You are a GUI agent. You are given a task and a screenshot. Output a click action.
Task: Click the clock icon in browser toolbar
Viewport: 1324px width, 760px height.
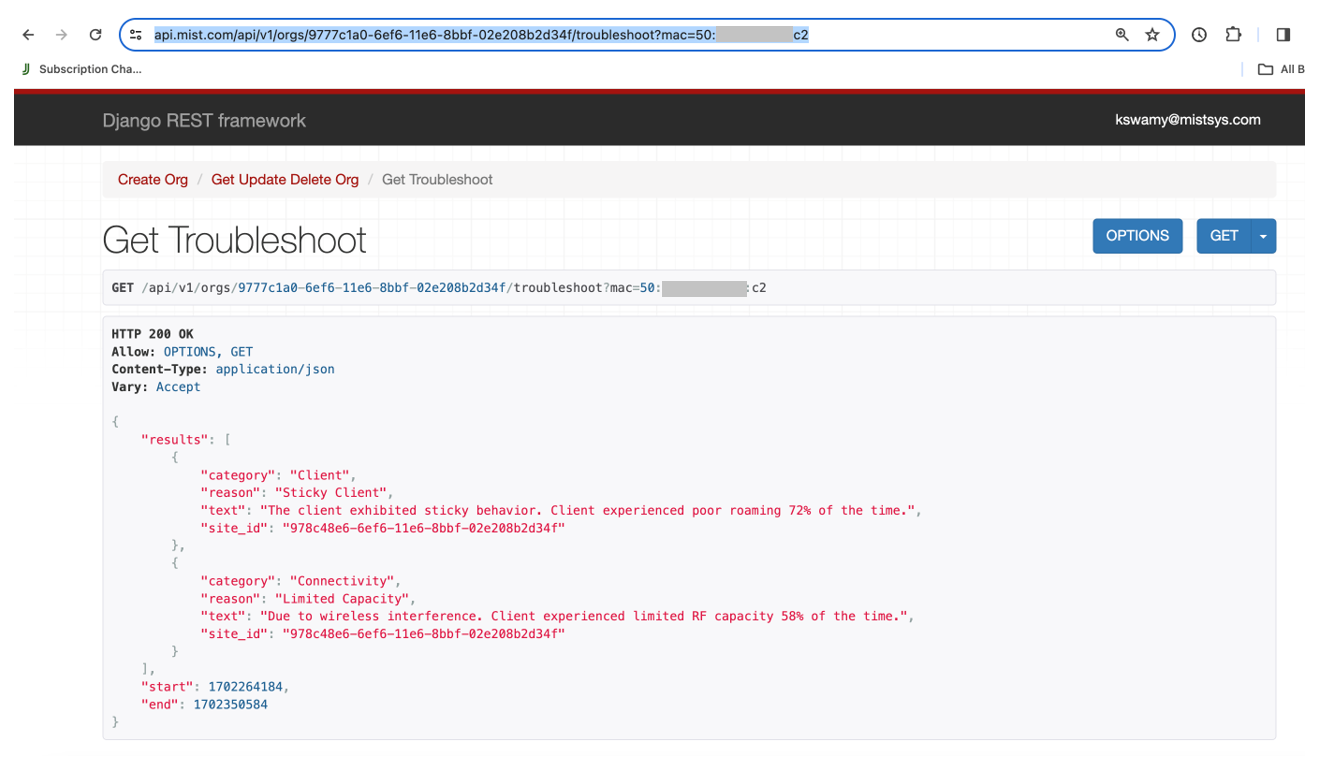pyautogui.click(x=1199, y=35)
